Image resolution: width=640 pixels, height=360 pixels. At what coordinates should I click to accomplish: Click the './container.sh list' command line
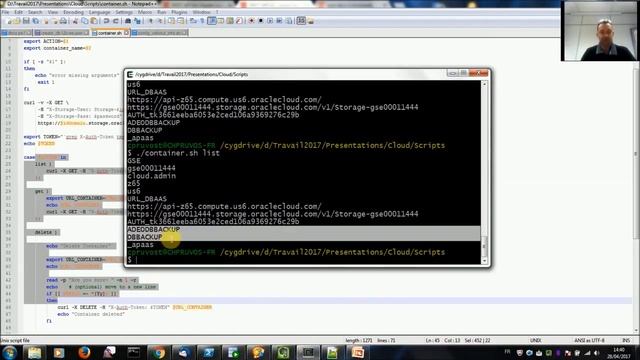(x=173, y=153)
